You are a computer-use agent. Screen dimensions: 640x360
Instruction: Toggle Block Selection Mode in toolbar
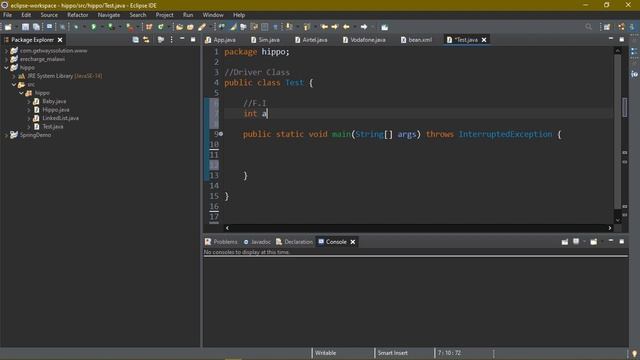[x=264, y=27]
